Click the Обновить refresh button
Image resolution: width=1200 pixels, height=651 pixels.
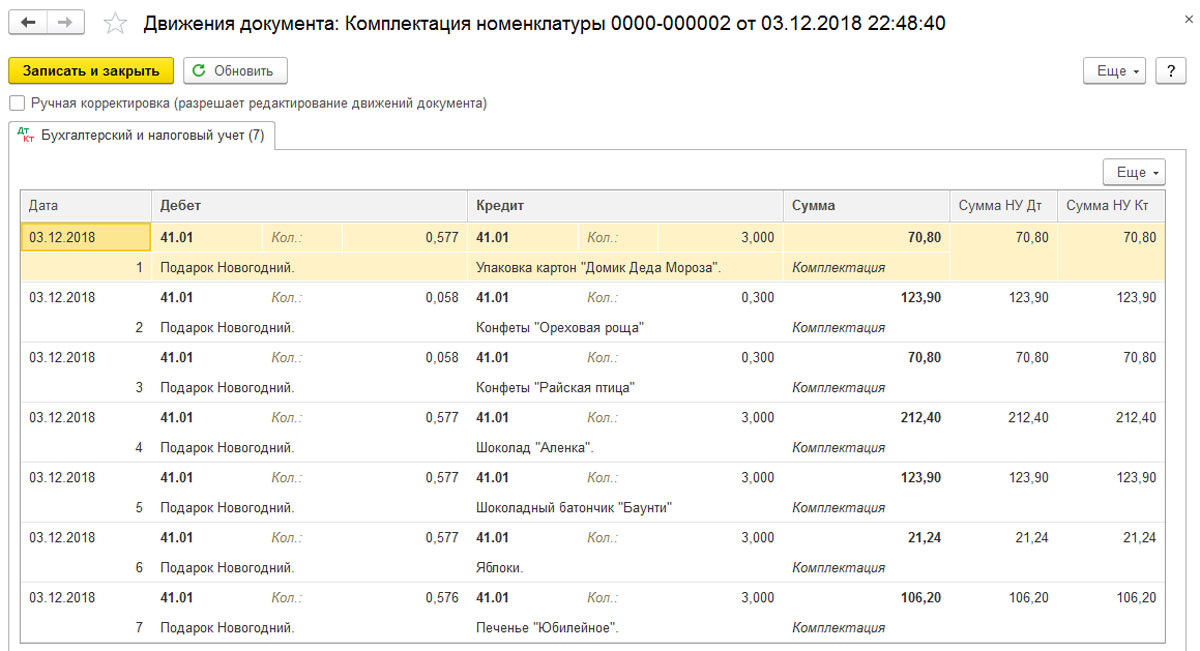pos(235,71)
